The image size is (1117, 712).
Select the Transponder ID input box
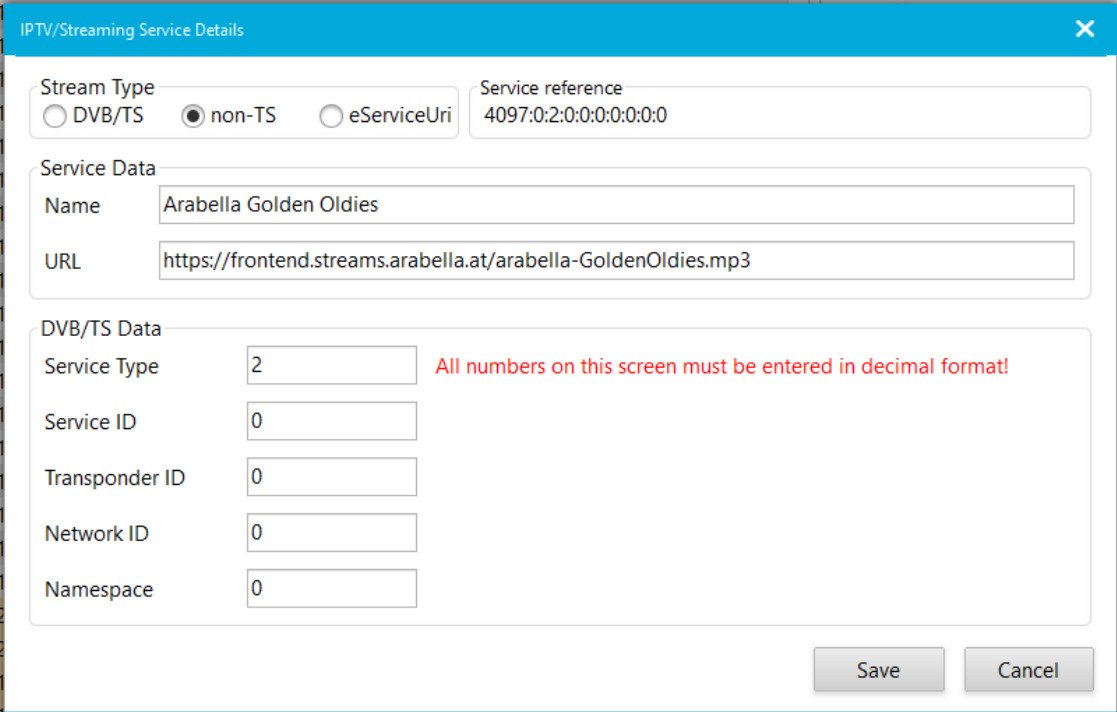[x=331, y=478]
